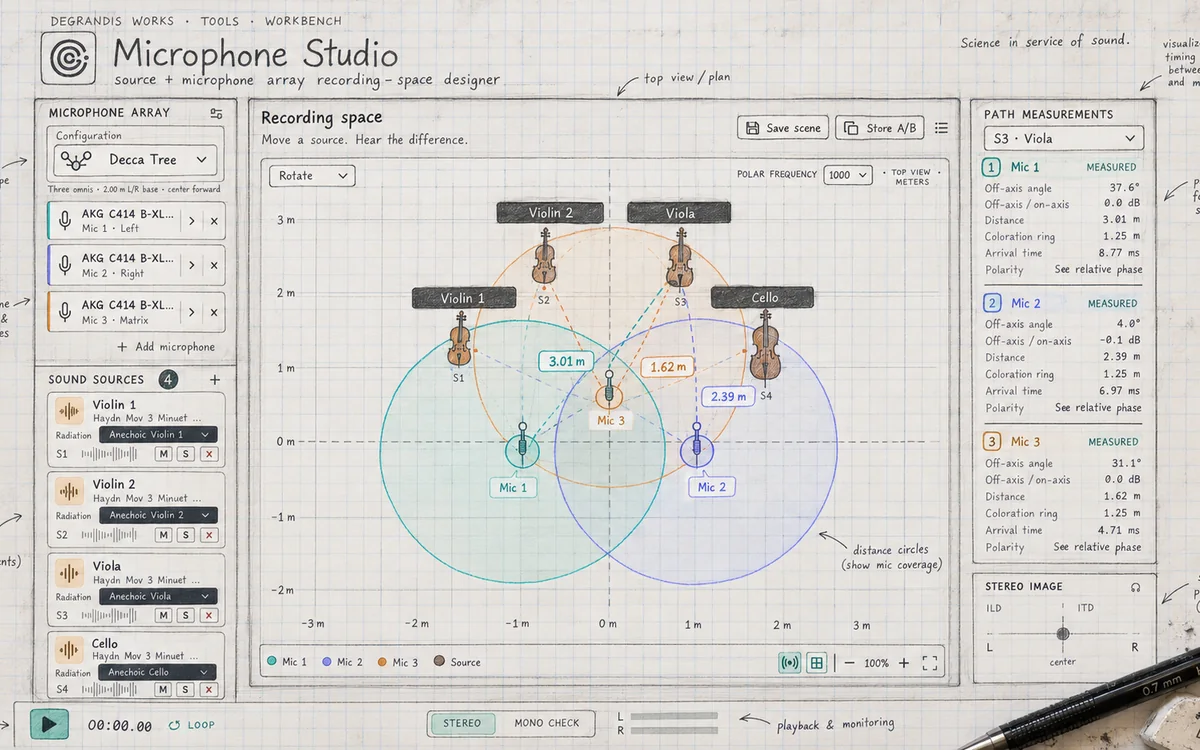Add a new sound source with plus
1200x750 pixels.
coord(214,380)
